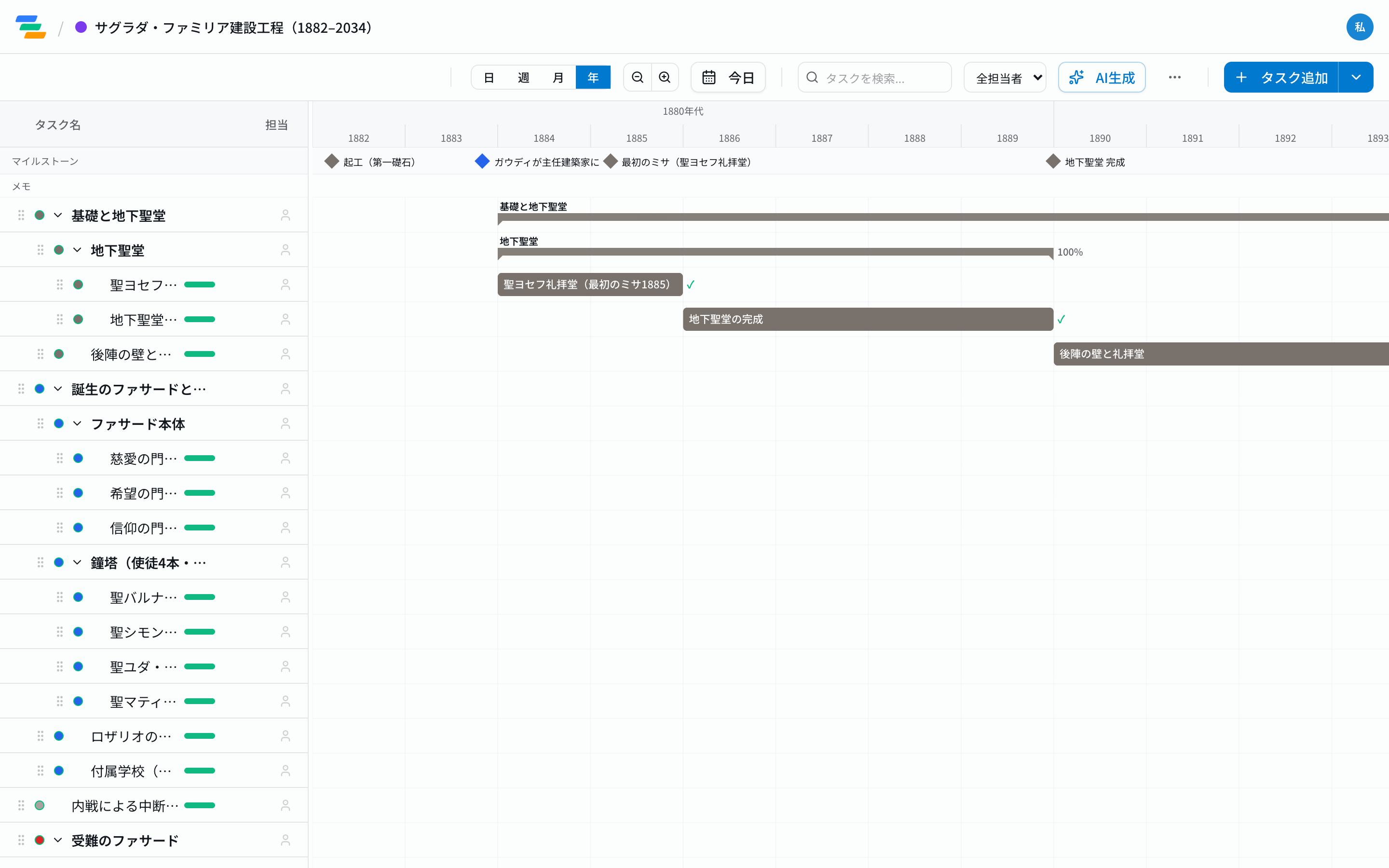Click progress bar of 内戦による中断… row
The image size is (1389, 868).
[200, 805]
